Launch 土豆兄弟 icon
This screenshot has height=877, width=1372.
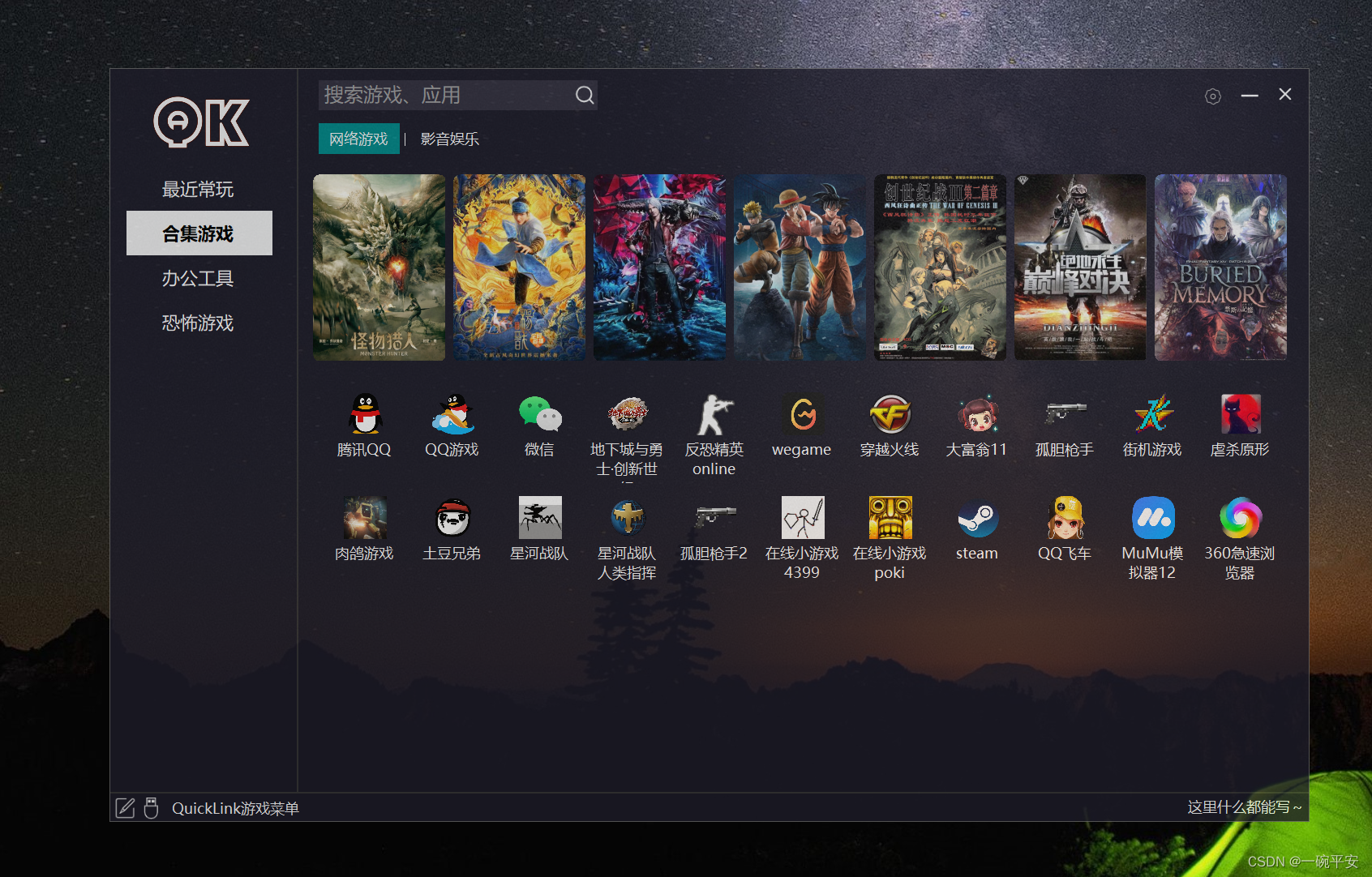(x=452, y=518)
